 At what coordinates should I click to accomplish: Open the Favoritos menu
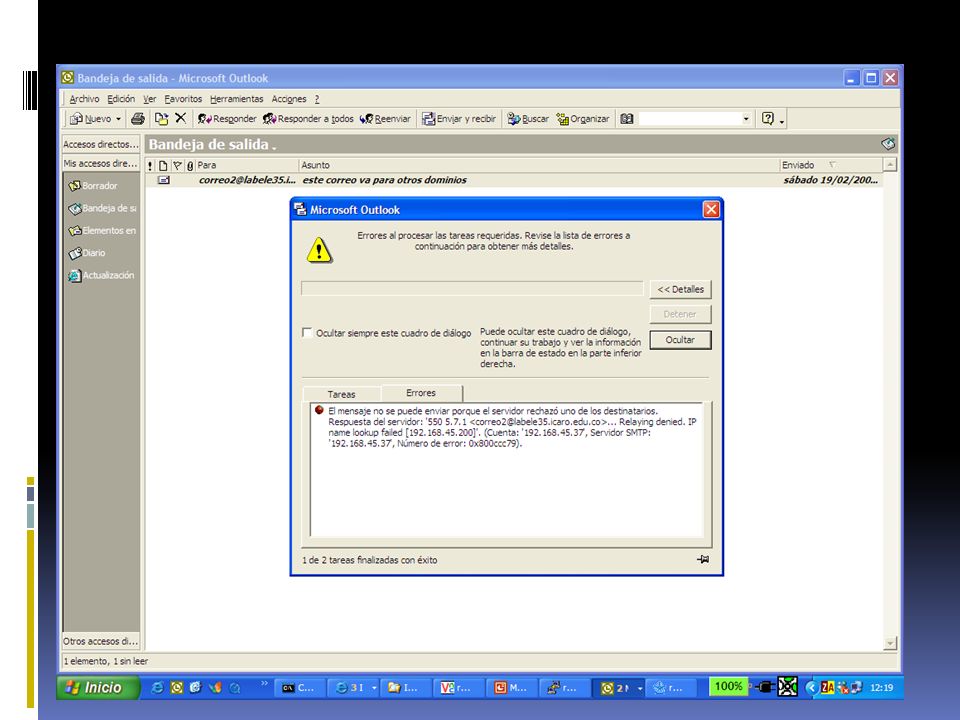click(x=182, y=99)
